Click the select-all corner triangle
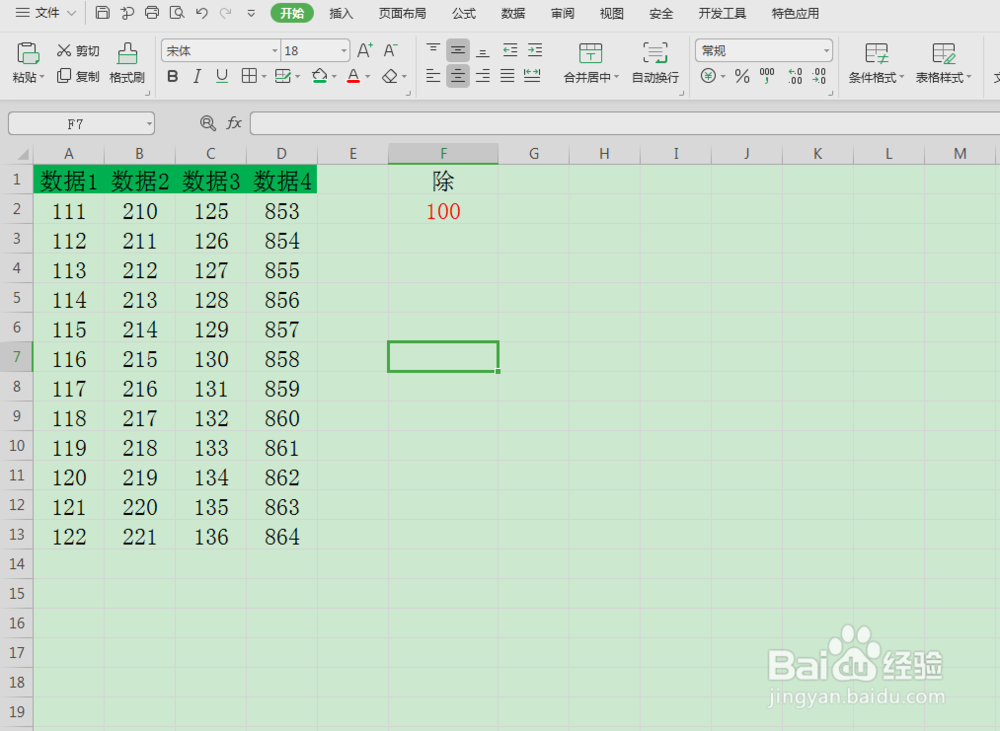 22,154
